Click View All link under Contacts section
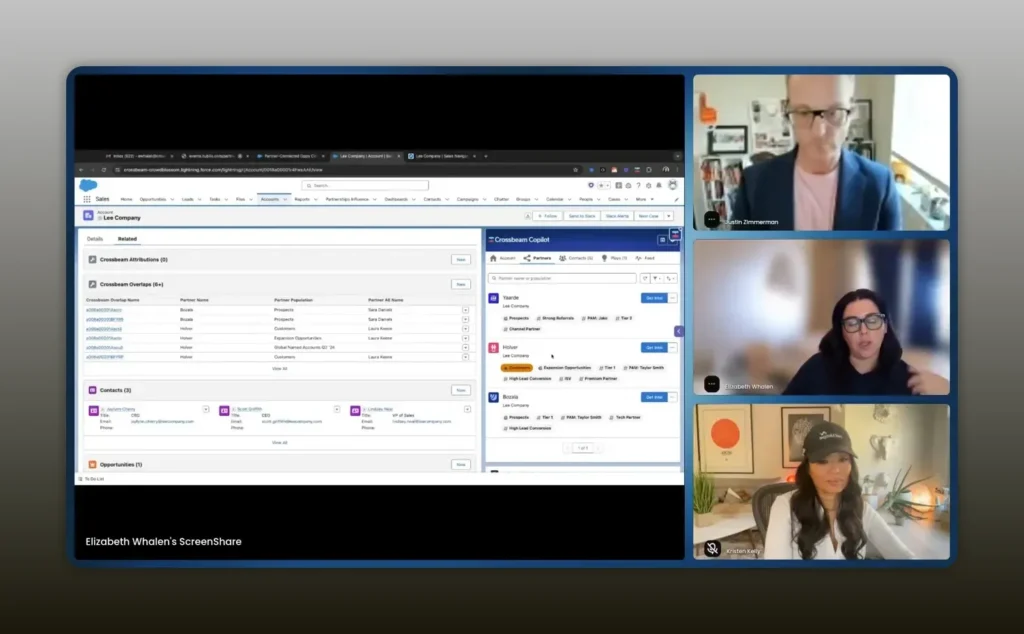Image resolution: width=1024 pixels, height=634 pixels. pos(279,442)
